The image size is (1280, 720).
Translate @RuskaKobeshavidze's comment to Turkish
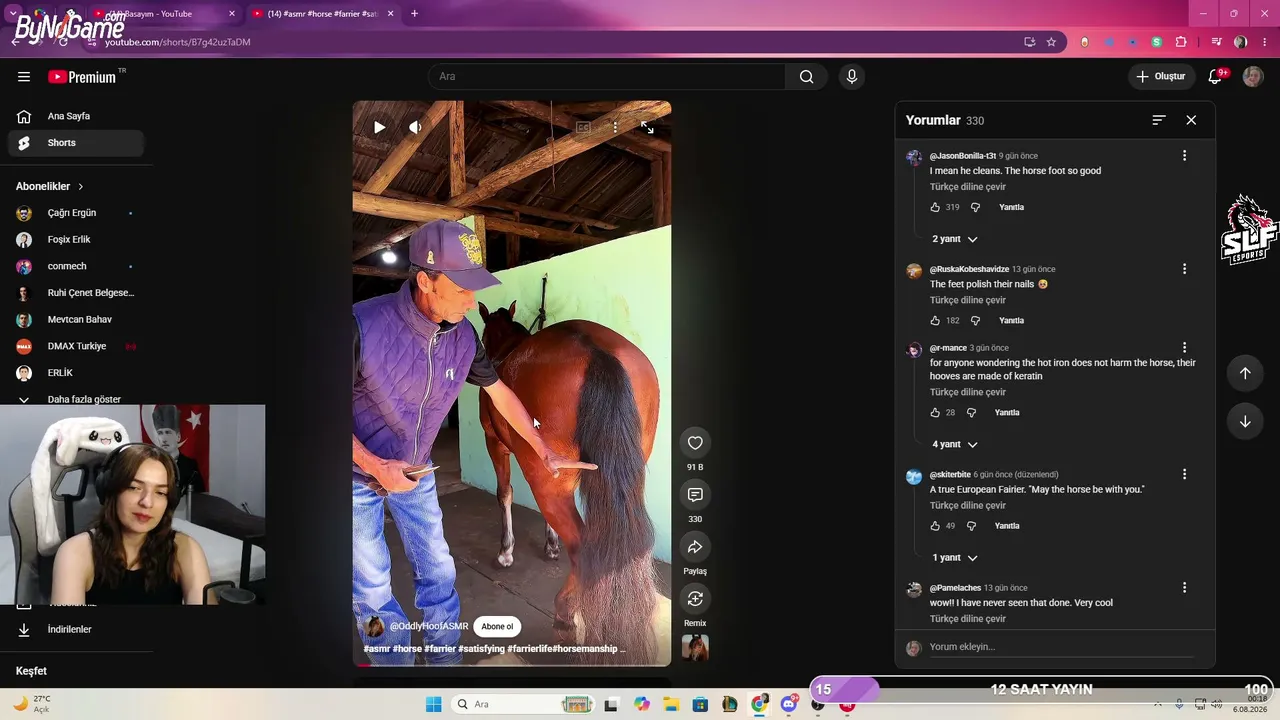tap(968, 300)
